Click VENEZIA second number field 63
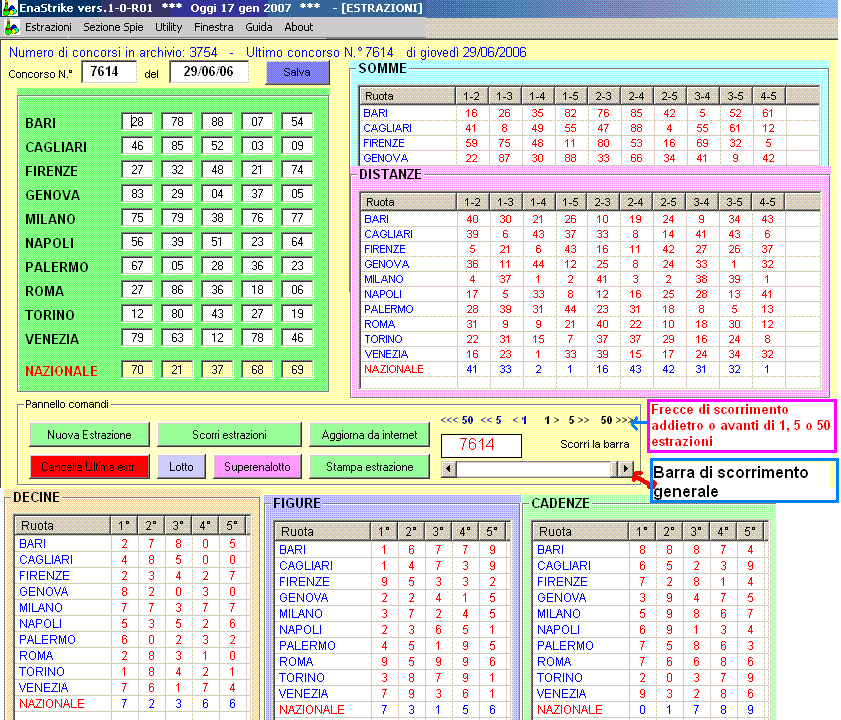 (x=177, y=338)
